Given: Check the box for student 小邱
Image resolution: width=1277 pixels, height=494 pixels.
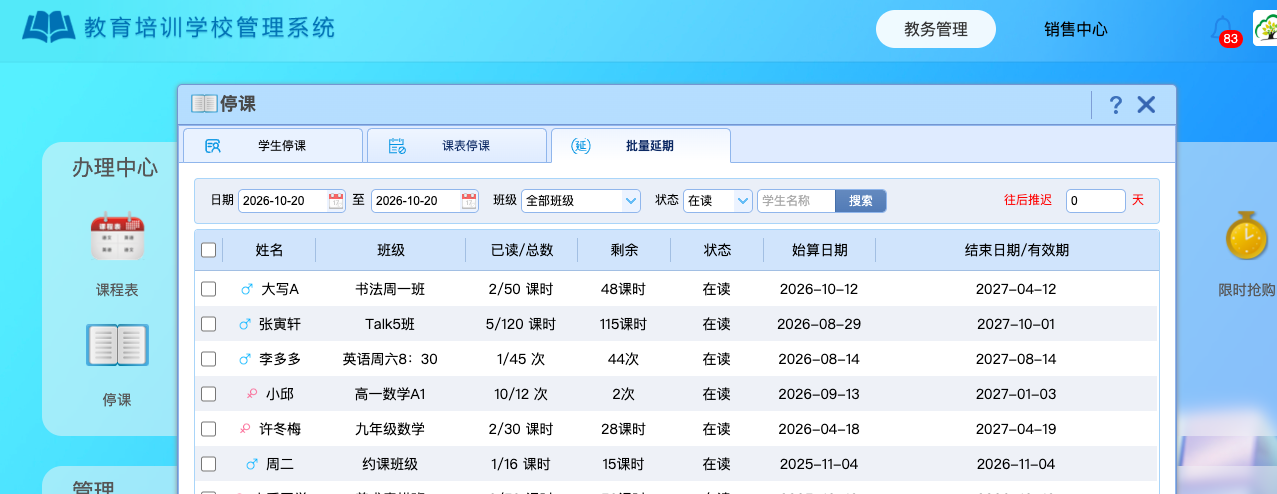Looking at the screenshot, I should pos(208,394).
